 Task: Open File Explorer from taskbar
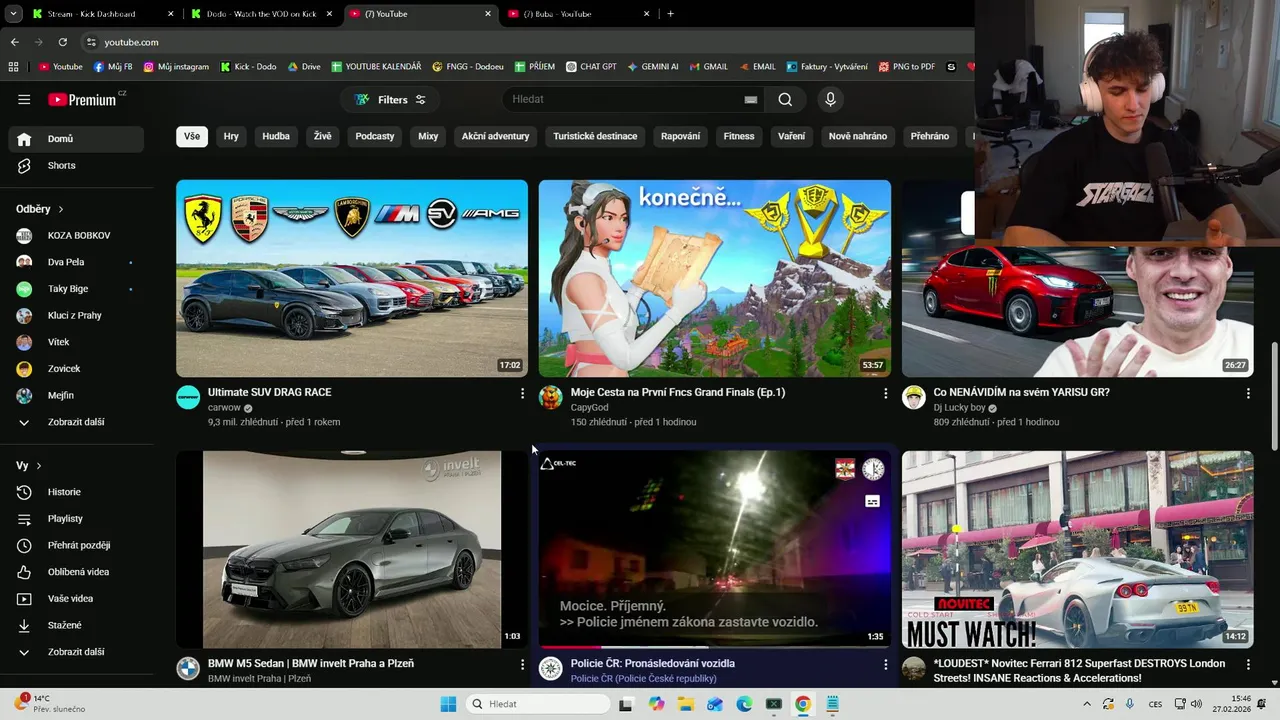[x=685, y=704]
